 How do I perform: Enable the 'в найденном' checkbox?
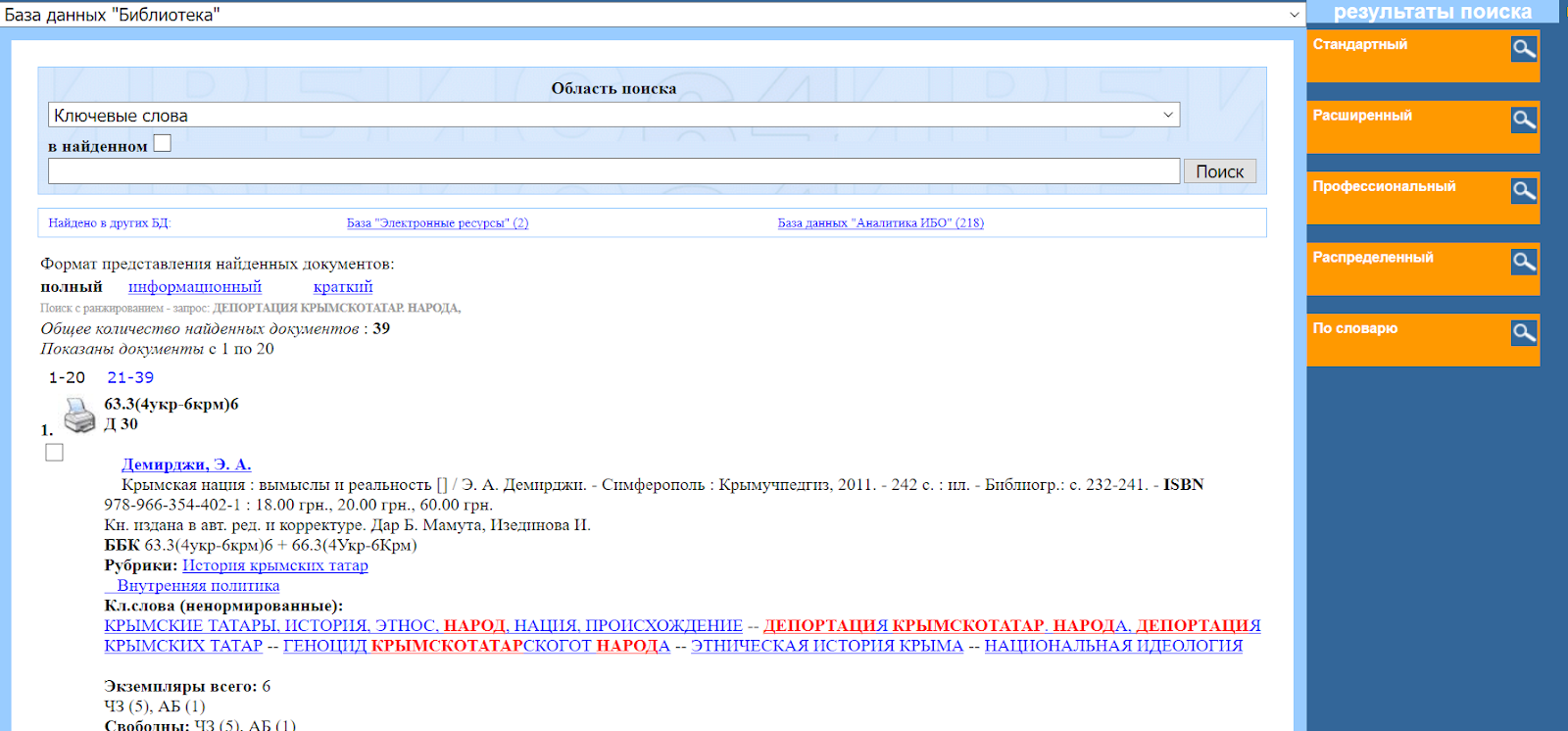[163, 143]
